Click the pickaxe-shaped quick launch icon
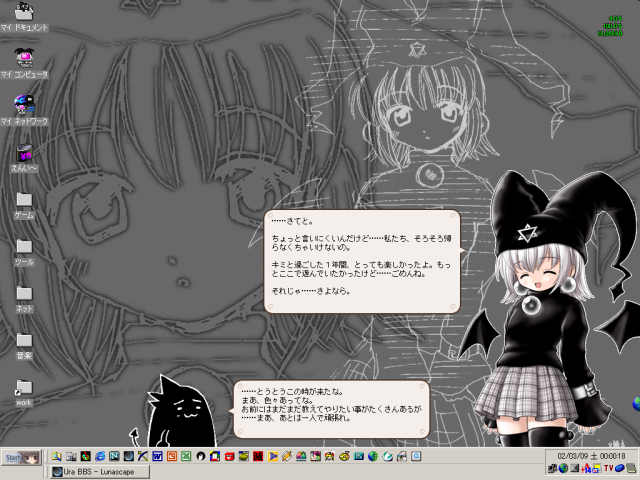 click(143, 456)
